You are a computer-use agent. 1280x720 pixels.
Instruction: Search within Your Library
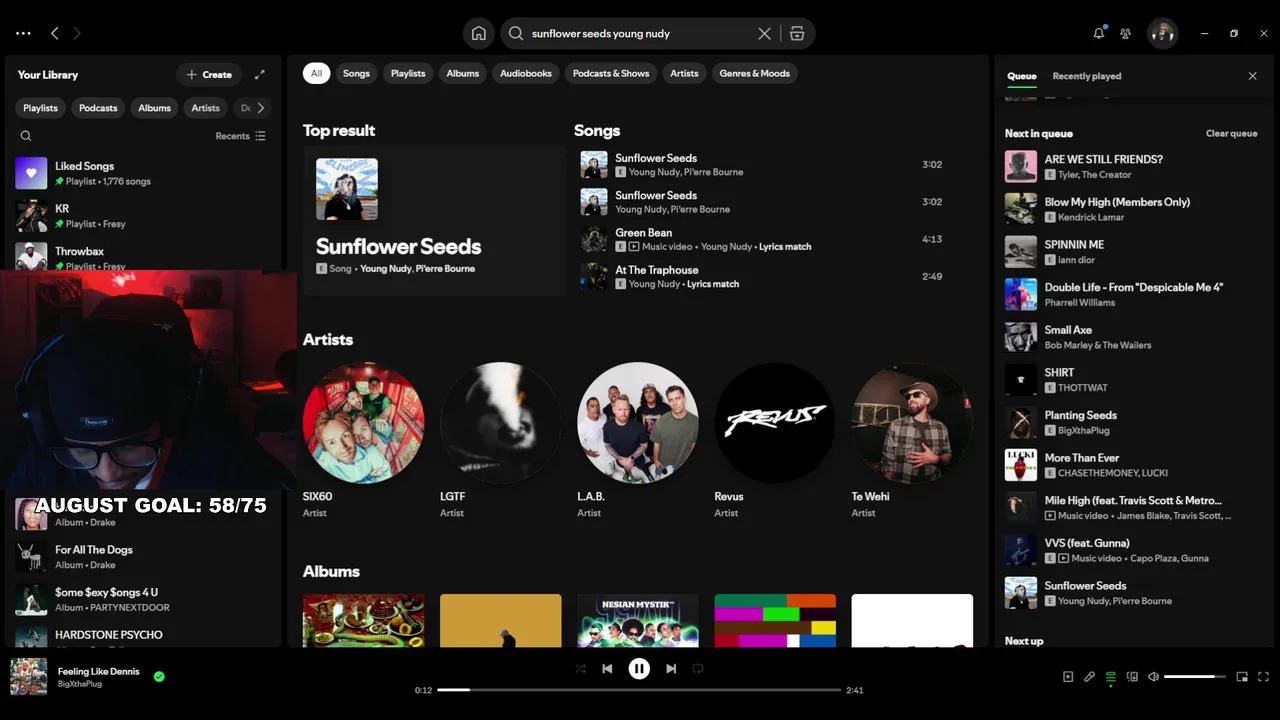[26, 136]
